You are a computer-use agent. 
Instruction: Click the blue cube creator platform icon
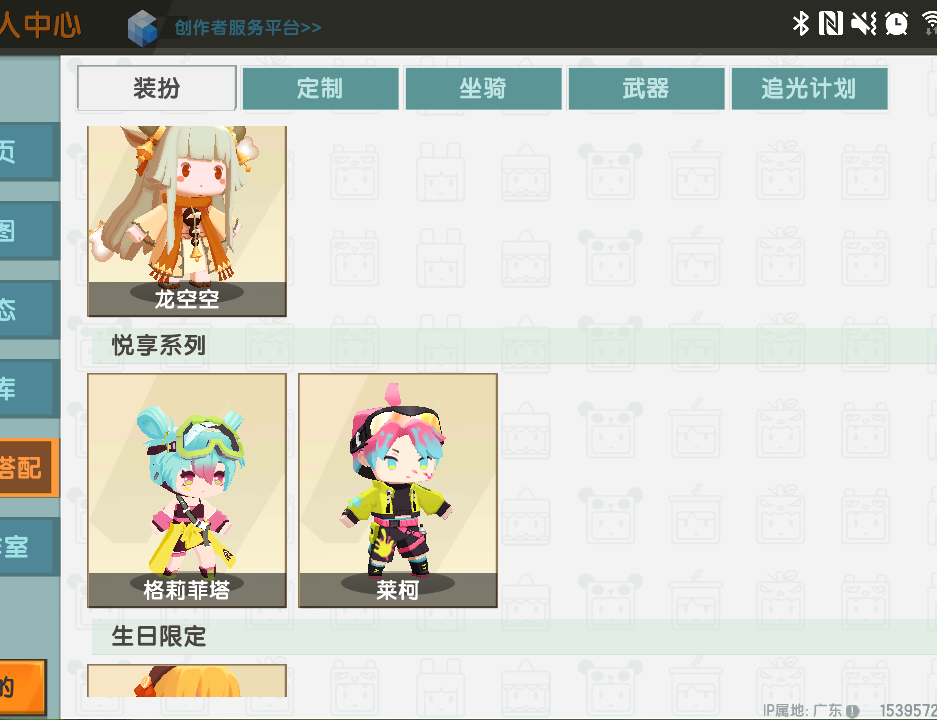pos(142,27)
